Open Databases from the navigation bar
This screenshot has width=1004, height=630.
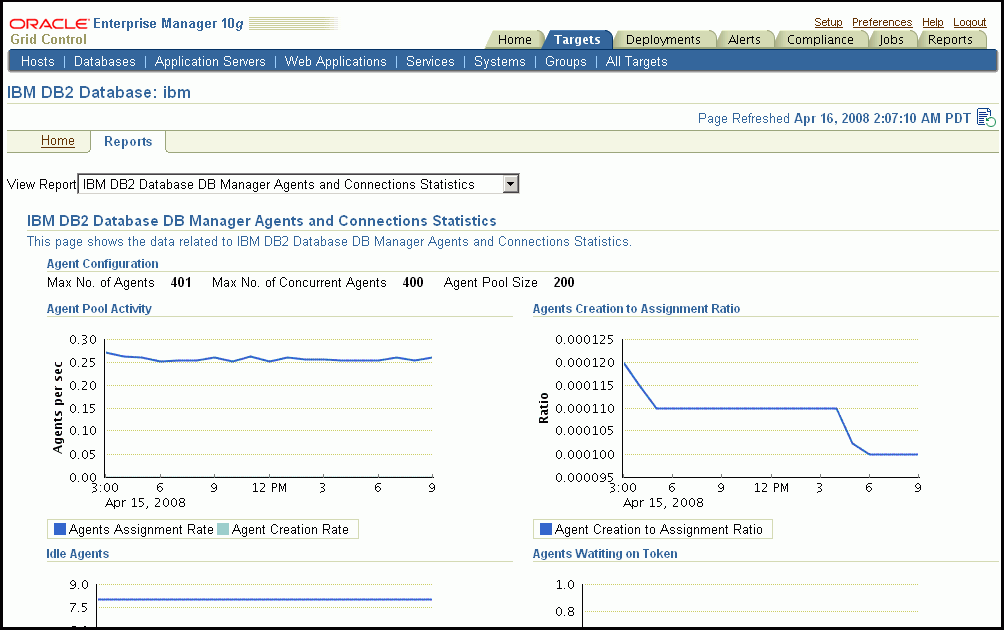(104, 61)
